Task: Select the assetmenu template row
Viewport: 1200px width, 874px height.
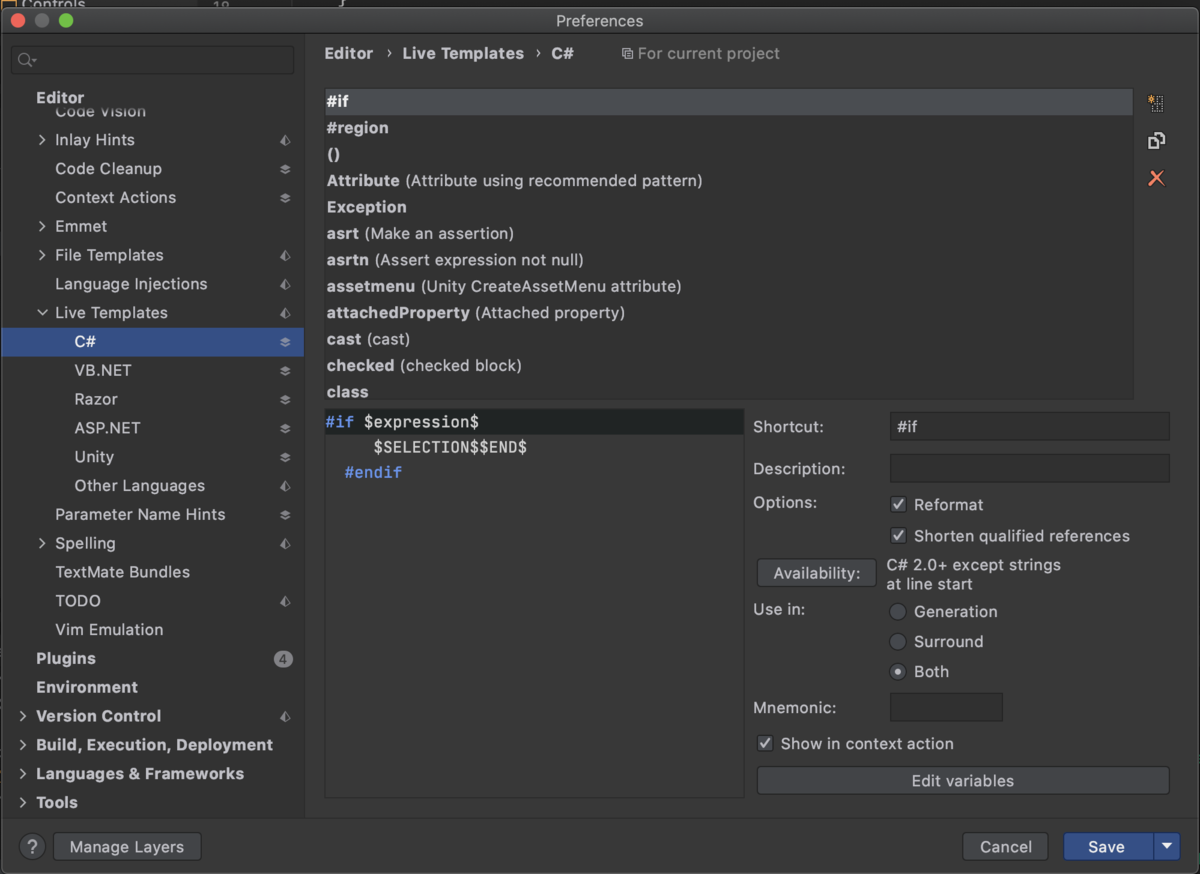Action: click(x=729, y=286)
